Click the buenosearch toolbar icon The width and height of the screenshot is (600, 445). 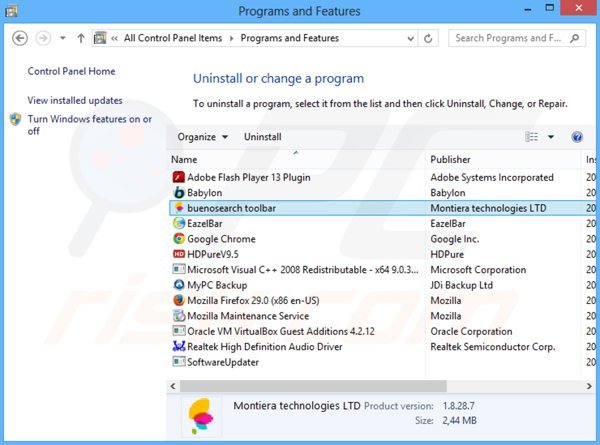point(179,208)
